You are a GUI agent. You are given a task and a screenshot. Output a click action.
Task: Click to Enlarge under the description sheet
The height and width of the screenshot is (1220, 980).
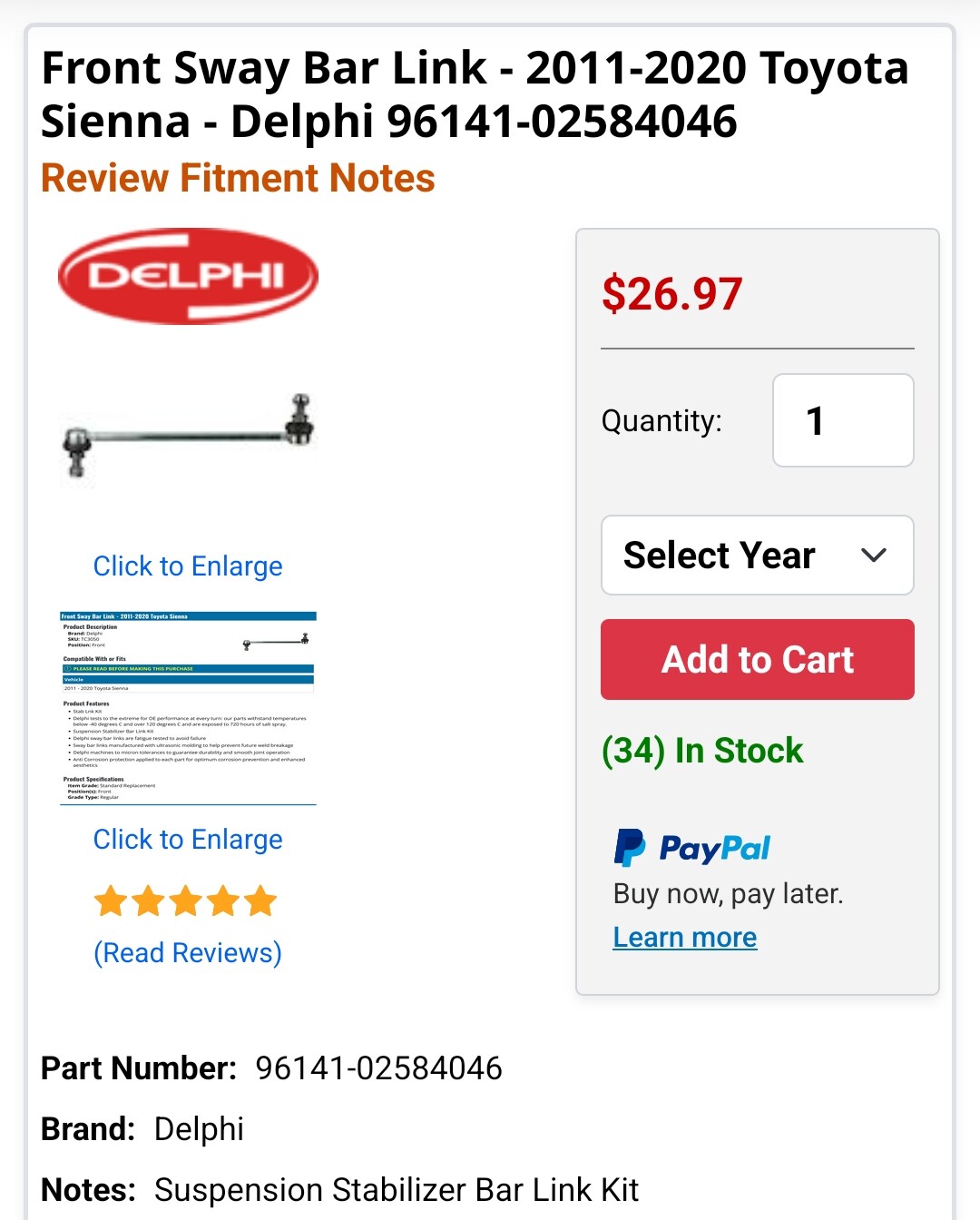coord(188,840)
